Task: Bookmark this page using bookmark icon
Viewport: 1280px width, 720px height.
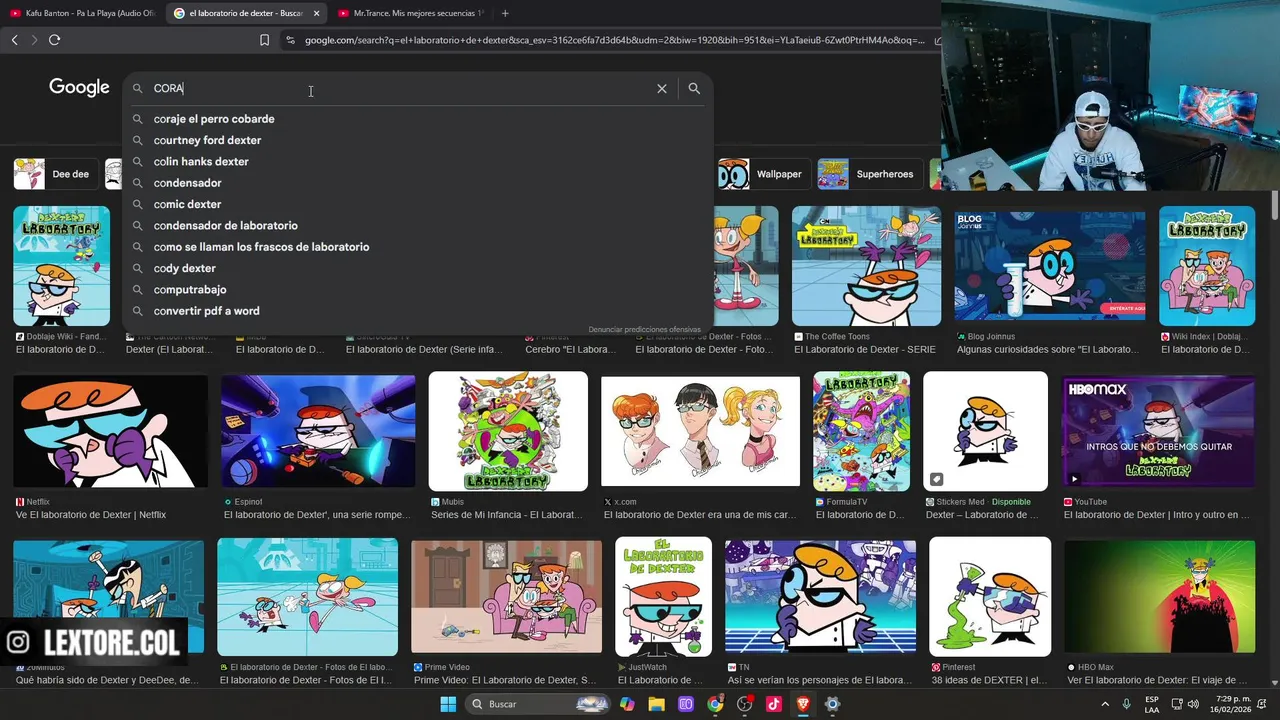Action: (x=264, y=40)
